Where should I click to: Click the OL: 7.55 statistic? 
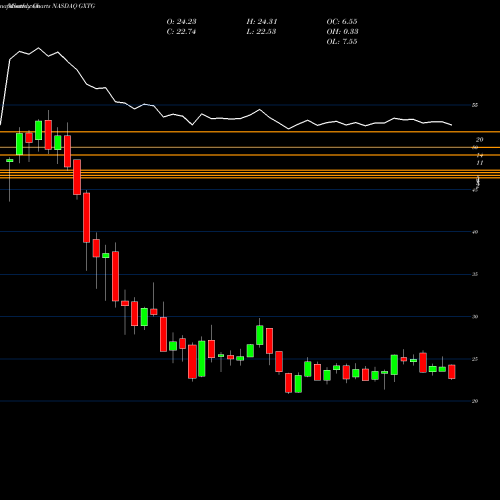pyautogui.click(x=342, y=42)
